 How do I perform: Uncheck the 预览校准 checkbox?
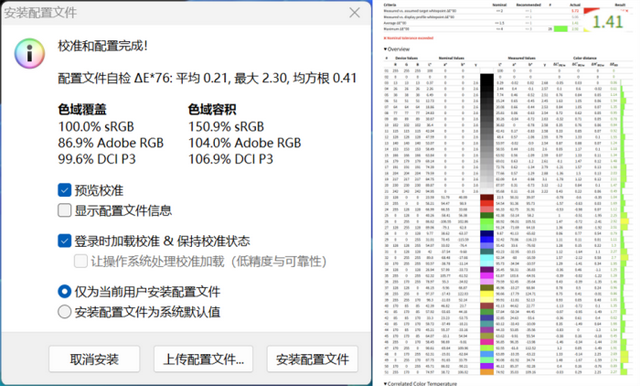[64, 190]
